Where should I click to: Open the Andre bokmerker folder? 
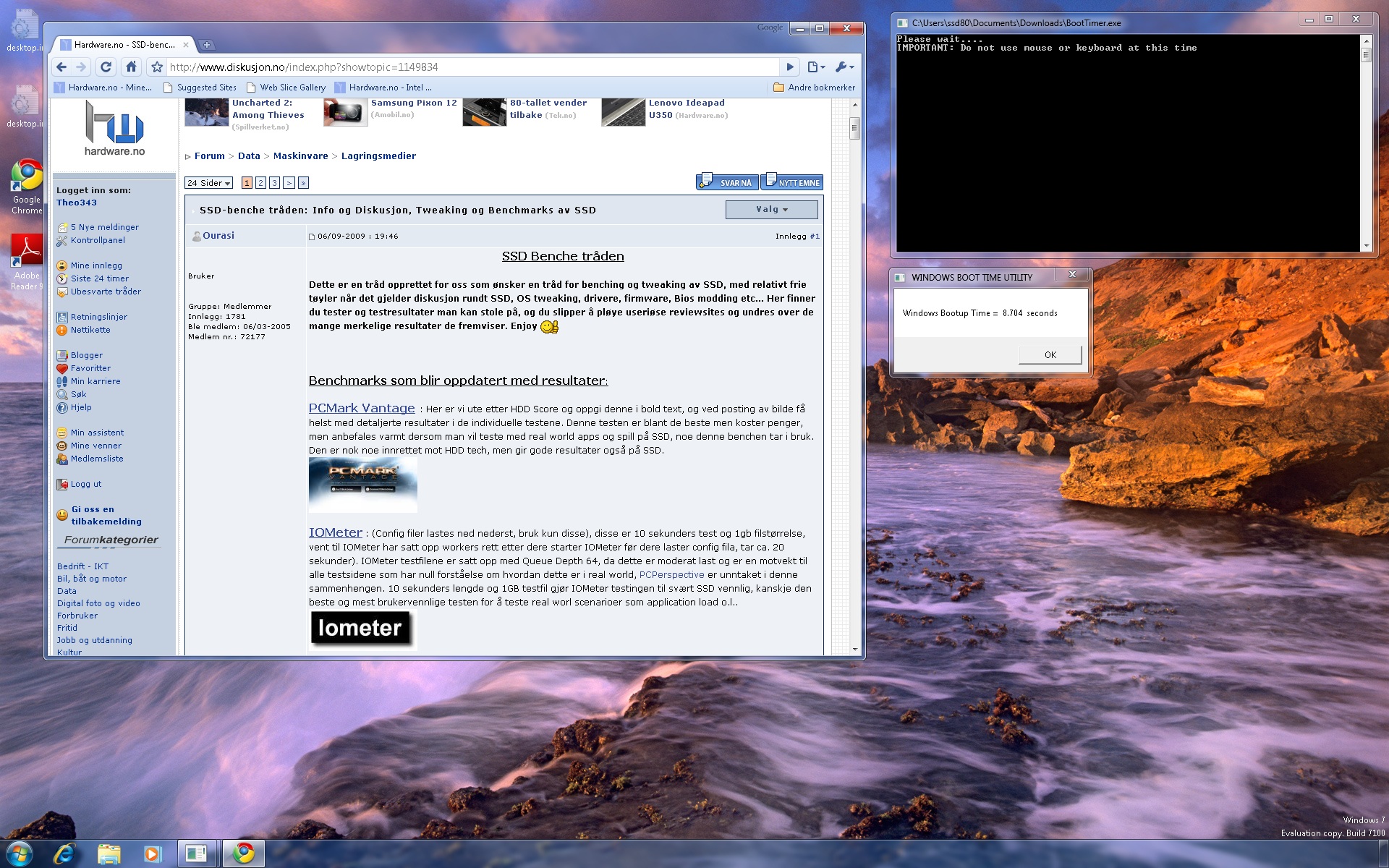pos(814,88)
